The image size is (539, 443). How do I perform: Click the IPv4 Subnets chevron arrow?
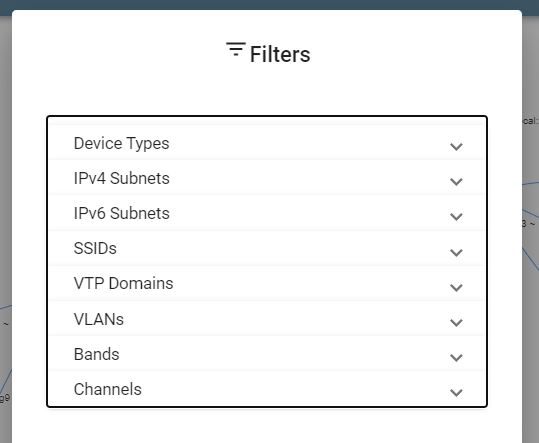click(456, 182)
